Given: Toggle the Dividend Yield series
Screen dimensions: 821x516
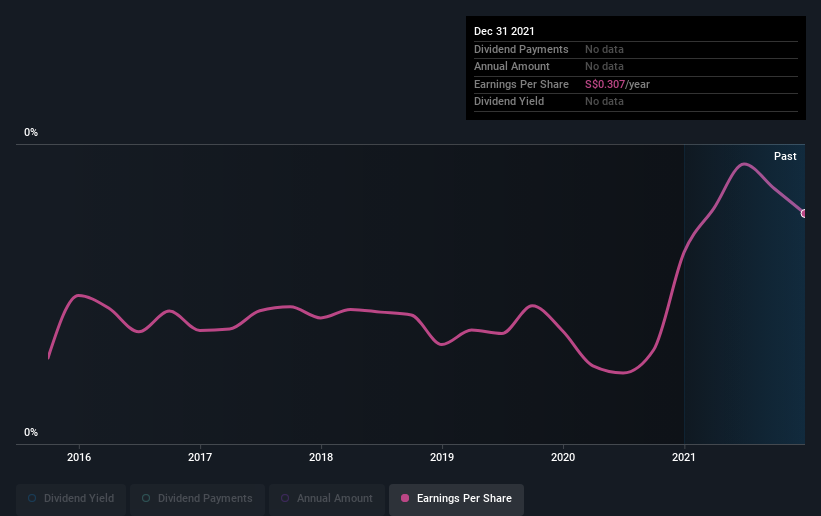Looking at the screenshot, I should click(71, 498).
